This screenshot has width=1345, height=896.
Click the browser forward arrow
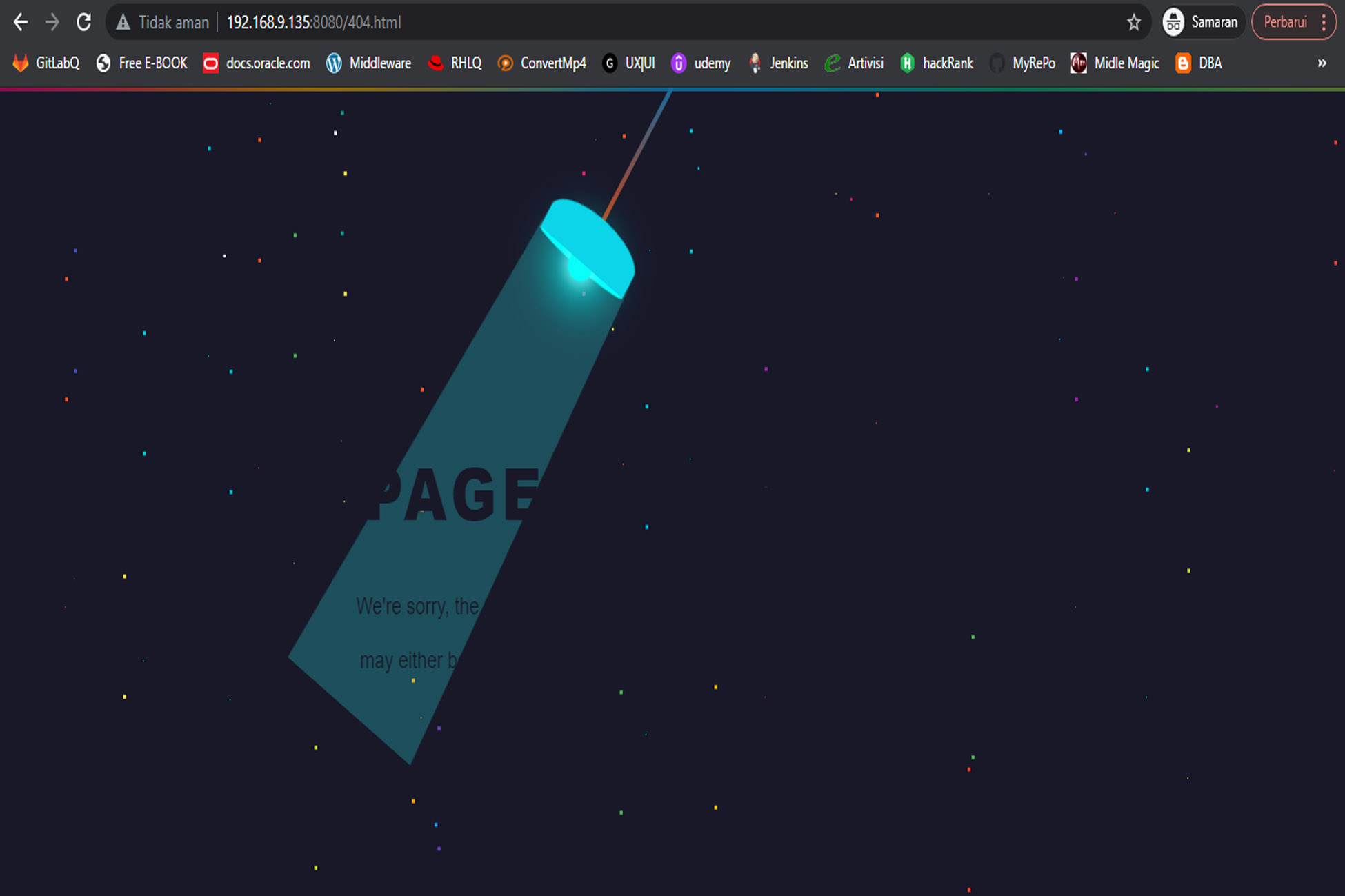[x=52, y=23]
